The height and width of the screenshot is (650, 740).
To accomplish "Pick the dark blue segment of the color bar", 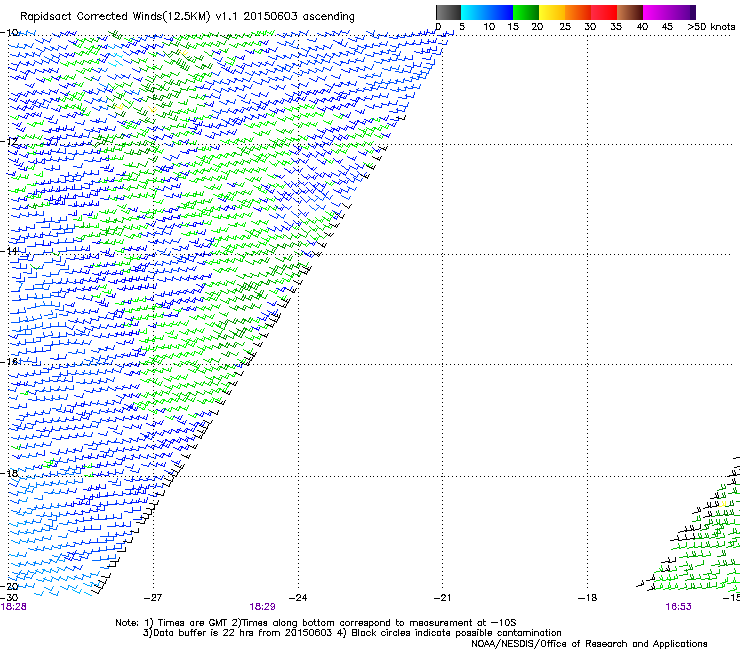I will click(500, 12).
